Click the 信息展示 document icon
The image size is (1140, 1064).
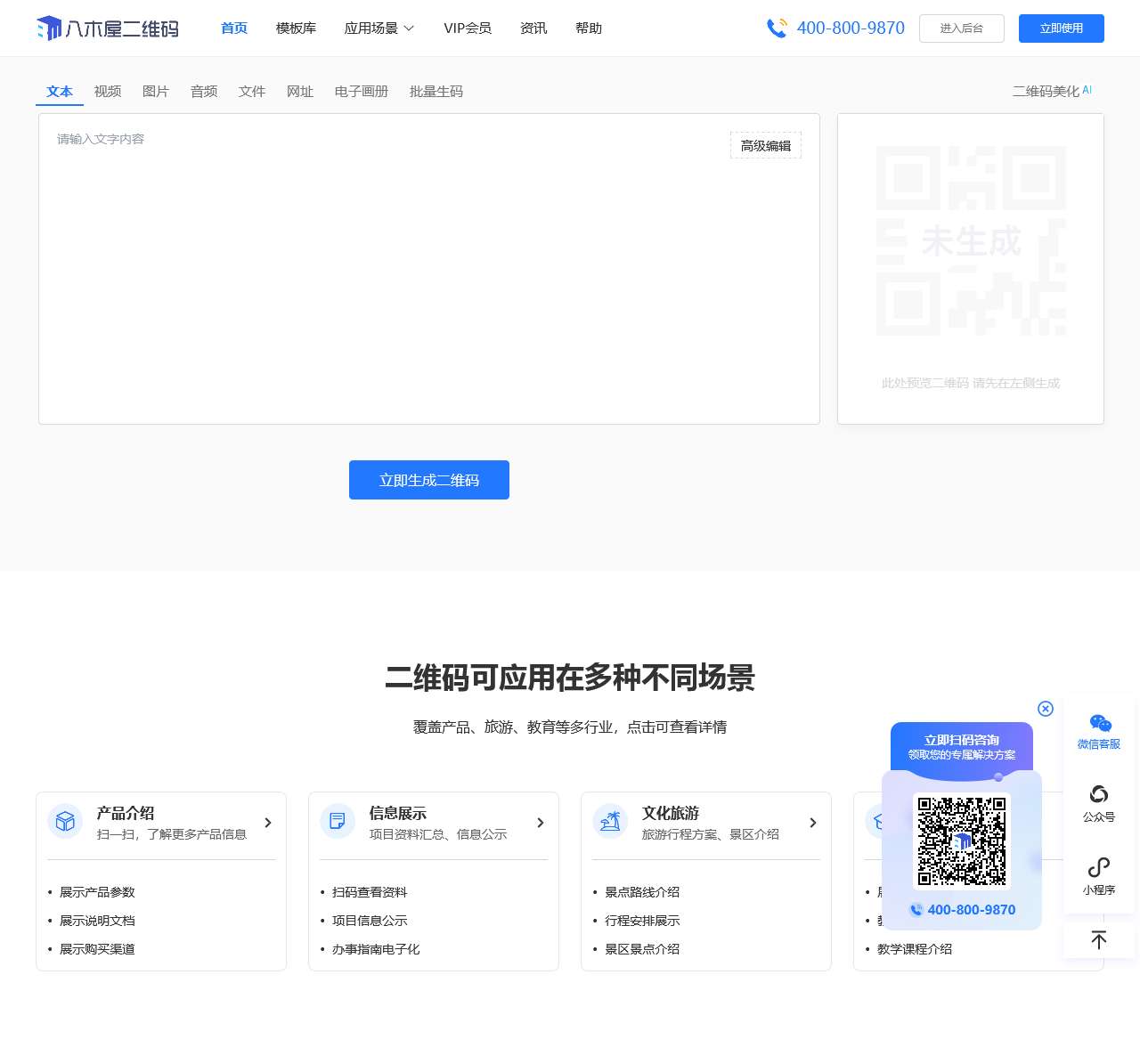[337, 821]
